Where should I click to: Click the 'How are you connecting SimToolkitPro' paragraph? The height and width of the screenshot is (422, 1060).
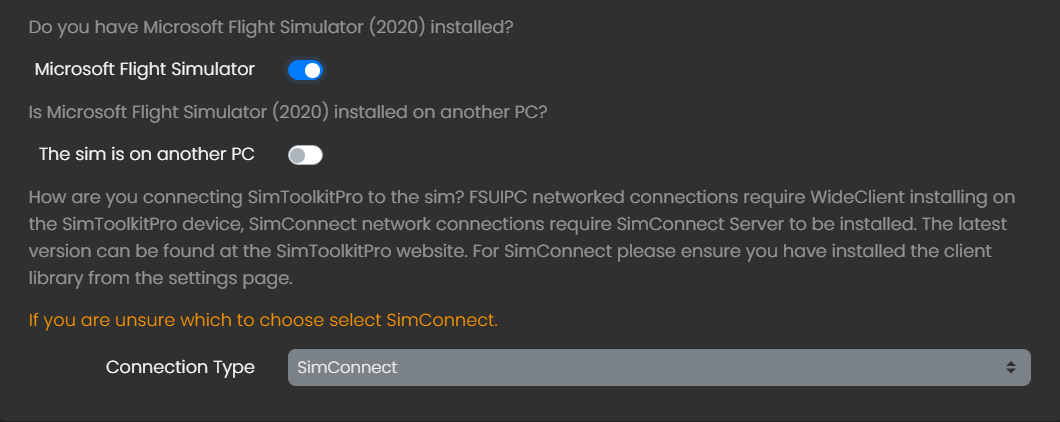[x=250, y=195]
